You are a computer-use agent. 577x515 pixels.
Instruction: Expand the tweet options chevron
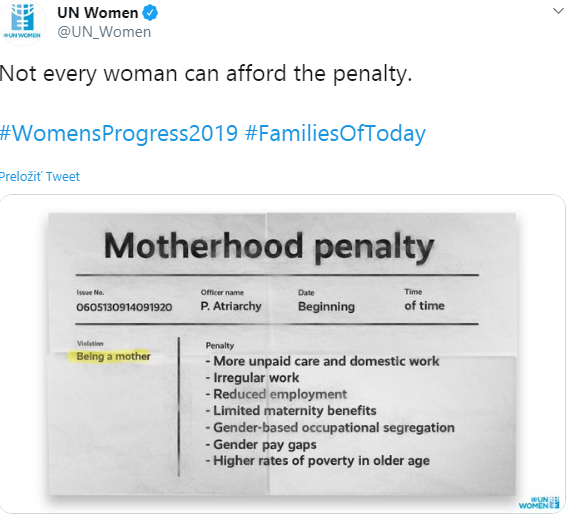point(558,11)
